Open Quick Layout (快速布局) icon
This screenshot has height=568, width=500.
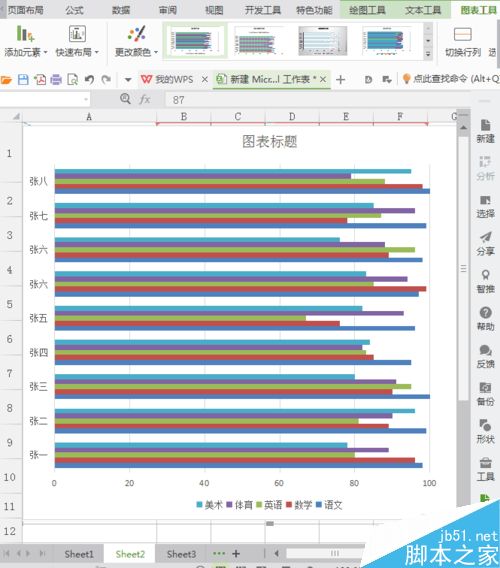pyautogui.click(x=77, y=34)
